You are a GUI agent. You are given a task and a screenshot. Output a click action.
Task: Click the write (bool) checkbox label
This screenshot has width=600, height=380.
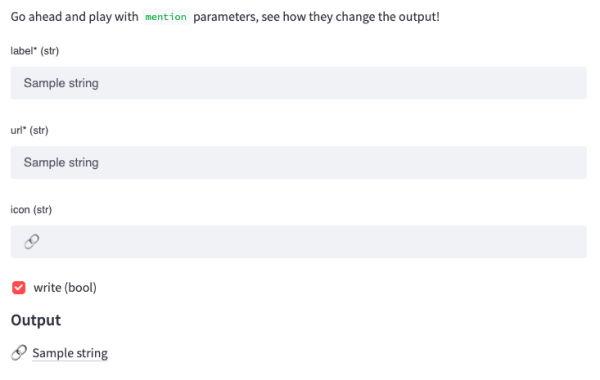pos(65,287)
